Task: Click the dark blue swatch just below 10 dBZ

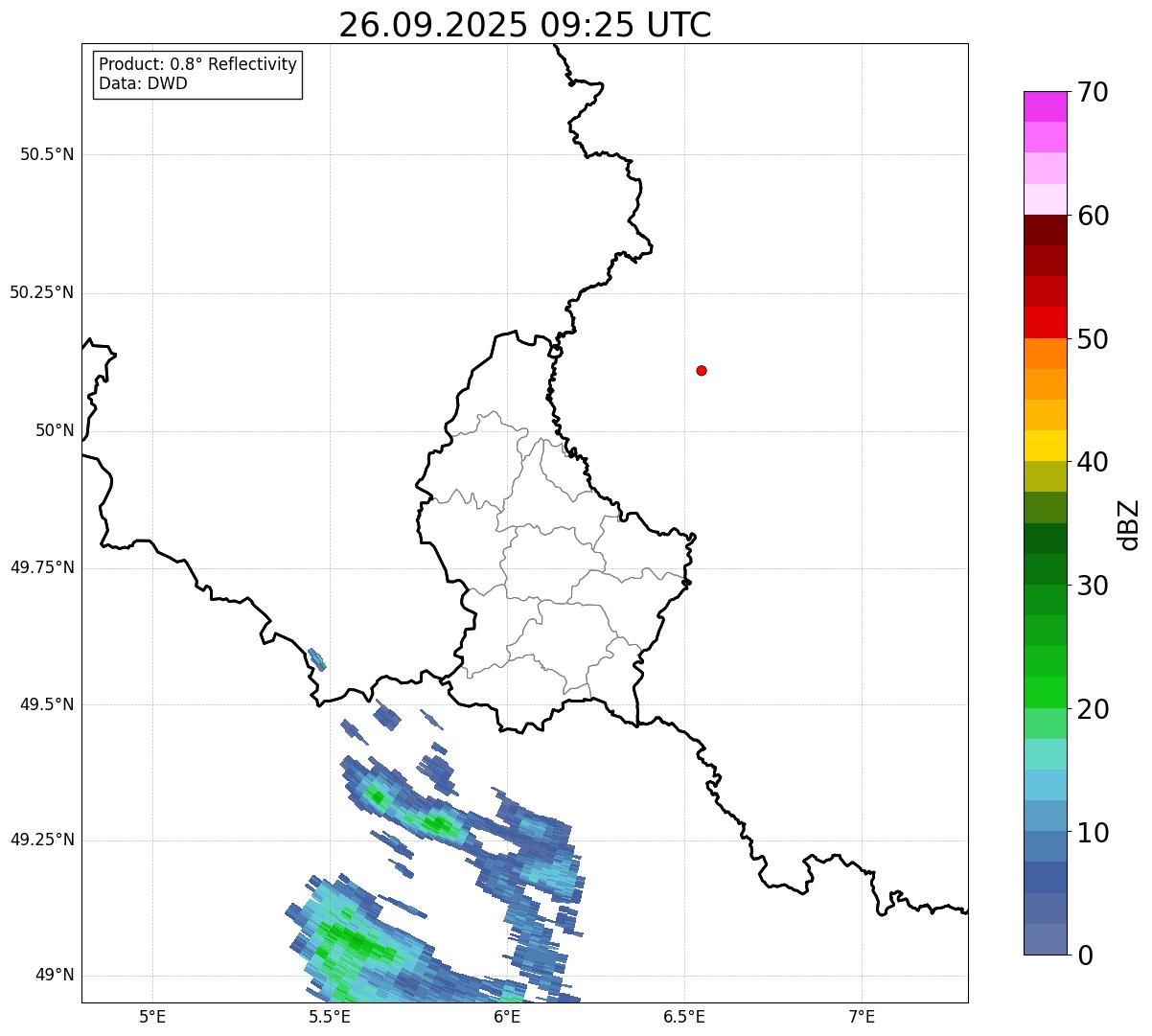Action: [1046, 847]
